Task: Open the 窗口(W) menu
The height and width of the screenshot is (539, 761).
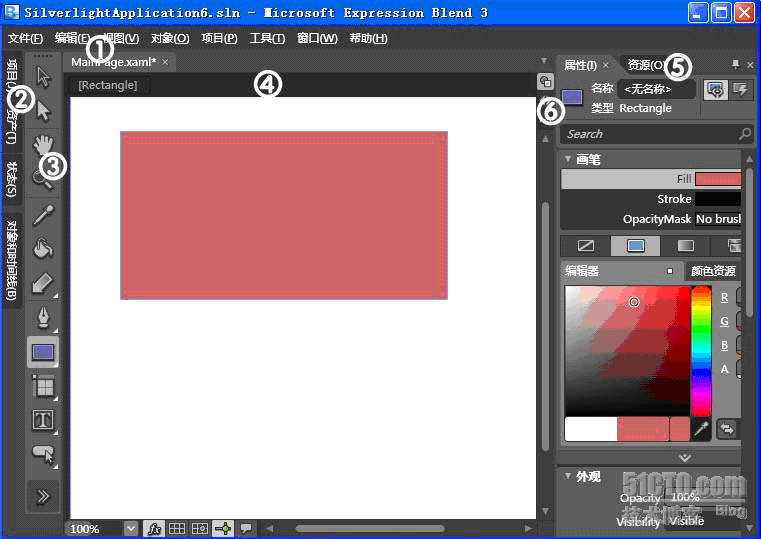Action: pos(317,38)
